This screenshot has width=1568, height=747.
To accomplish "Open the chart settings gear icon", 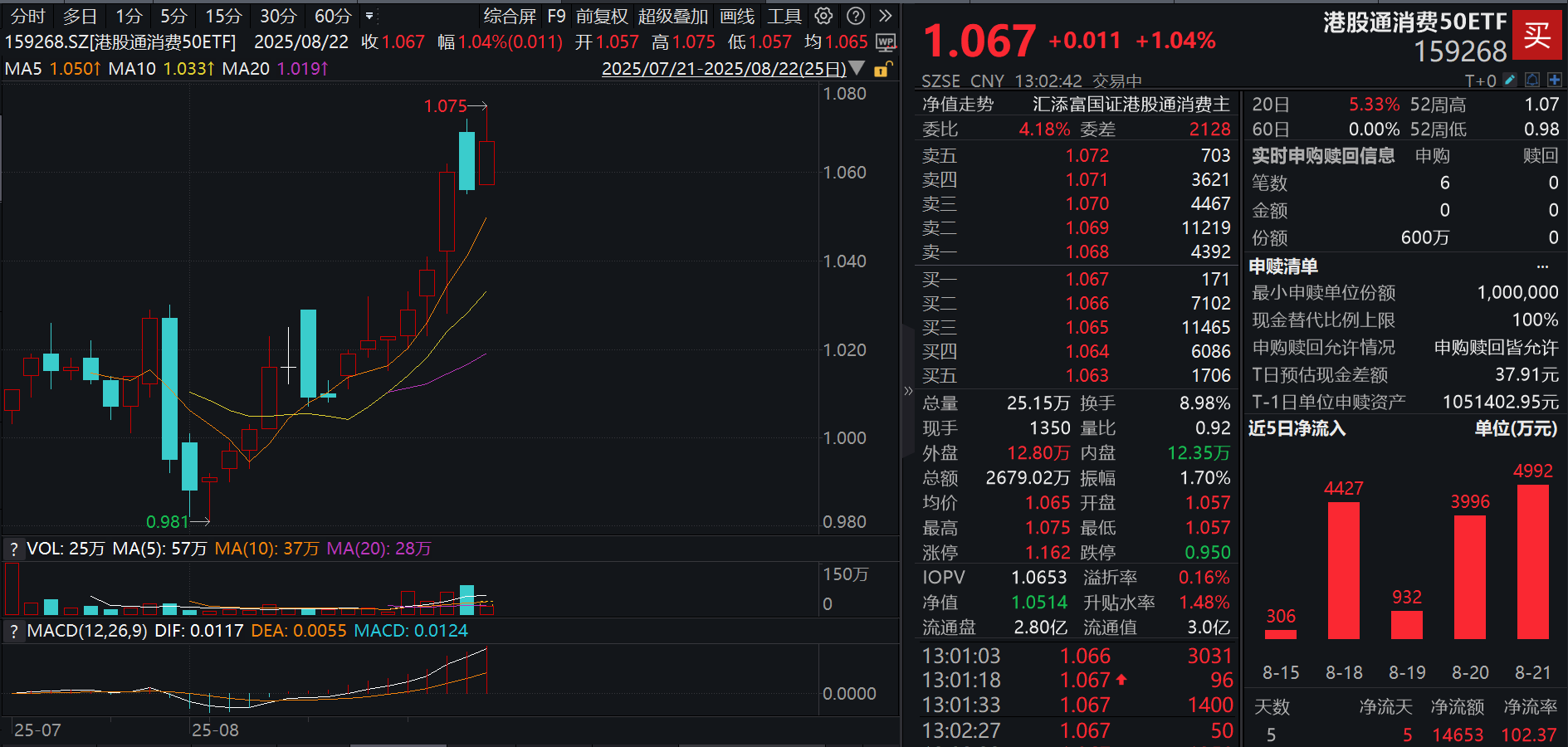I will point(823,16).
